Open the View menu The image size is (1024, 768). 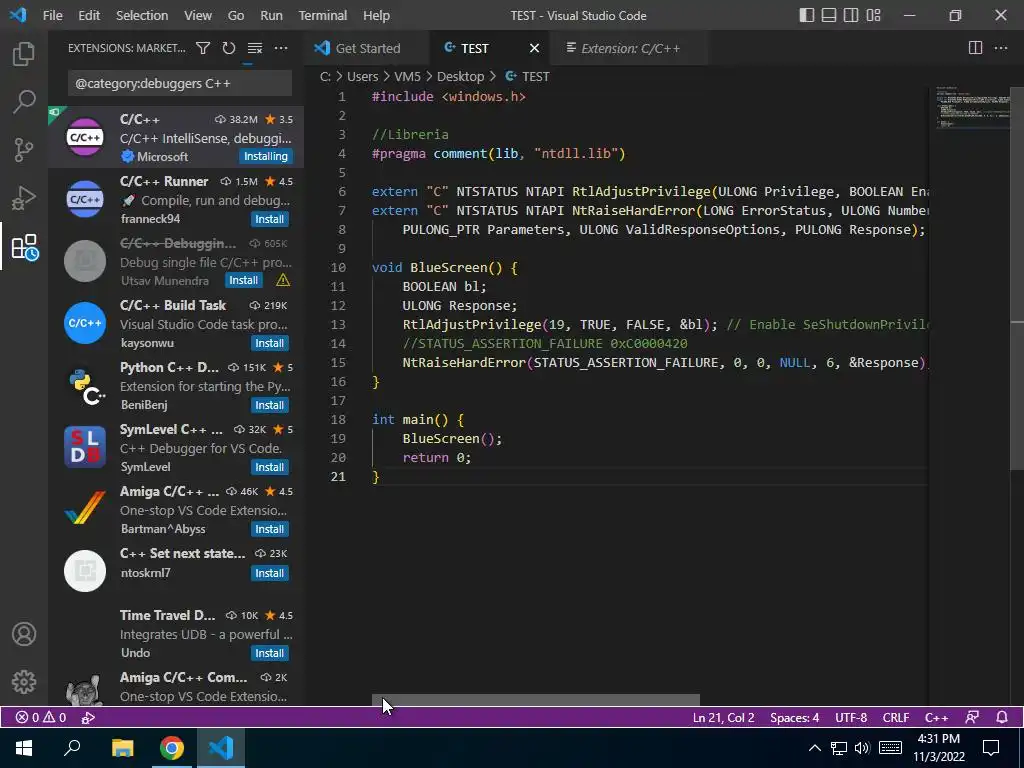point(198,15)
